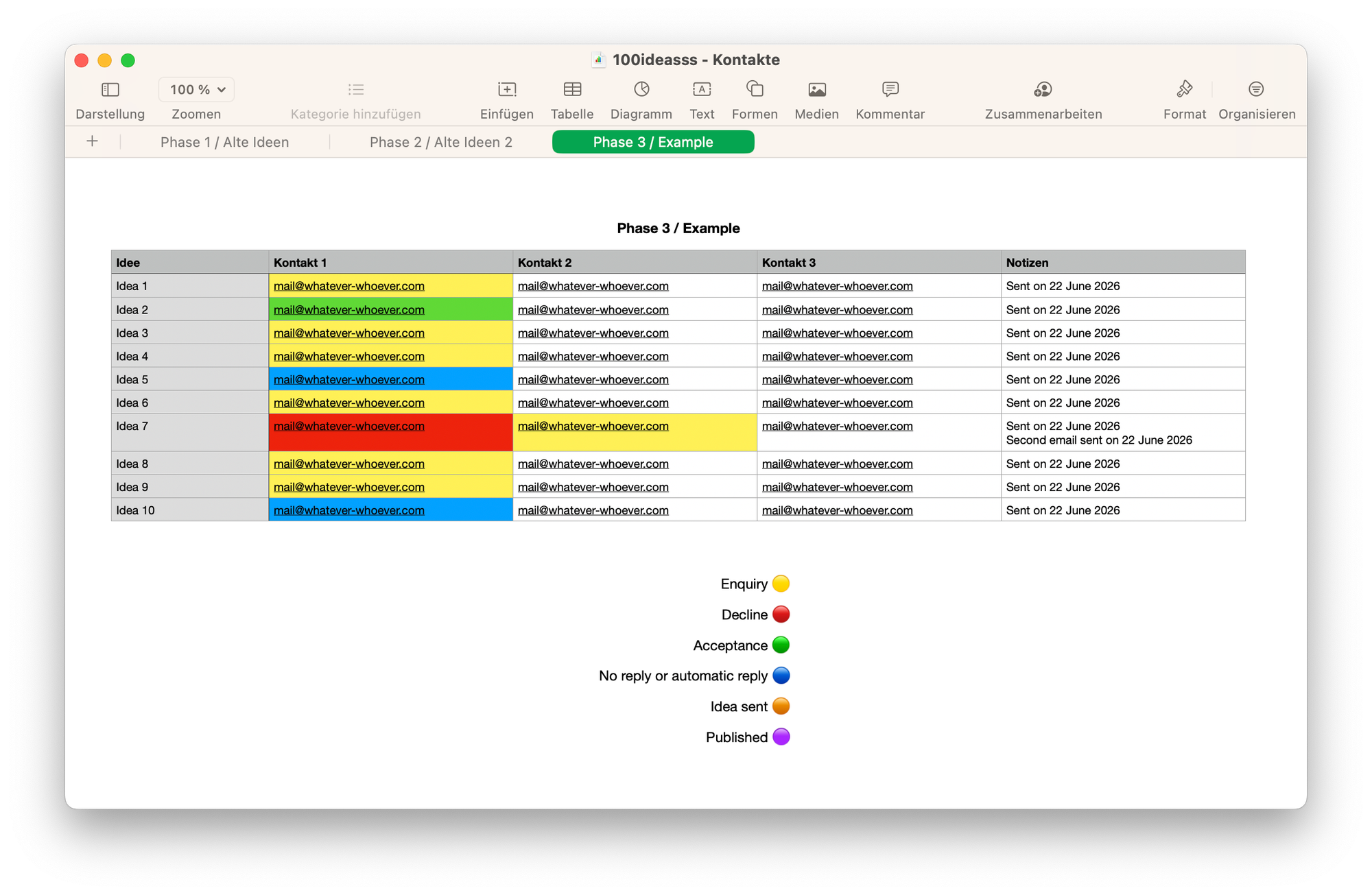
Task: Select the No reply or automatic reply text
Action: [683, 676]
